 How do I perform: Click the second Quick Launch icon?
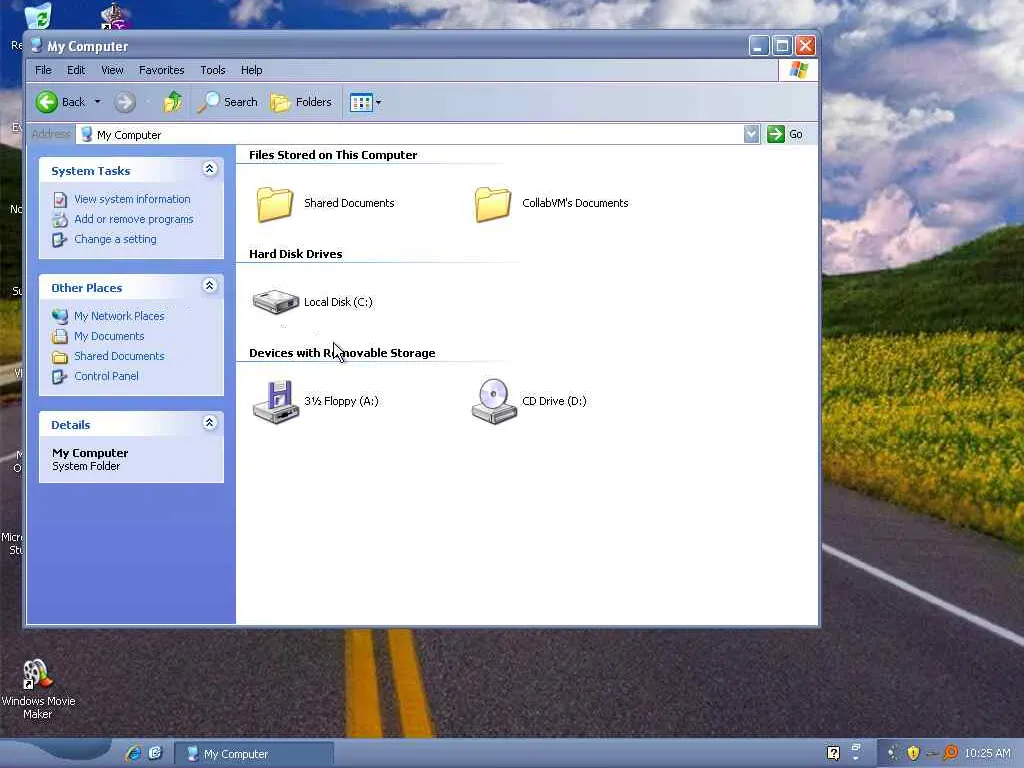pyautogui.click(x=155, y=753)
